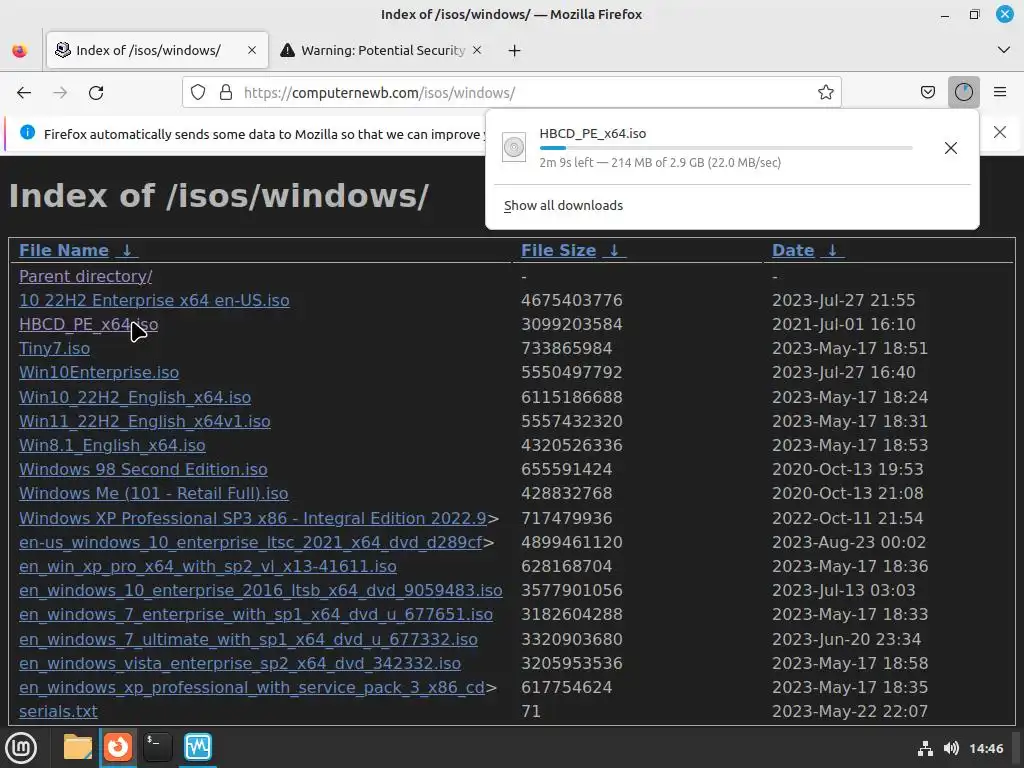Image resolution: width=1024 pixels, height=768 pixels.
Task: Select the file size 71 for serials.txt
Action: pyautogui.click(x=531, y=711)
